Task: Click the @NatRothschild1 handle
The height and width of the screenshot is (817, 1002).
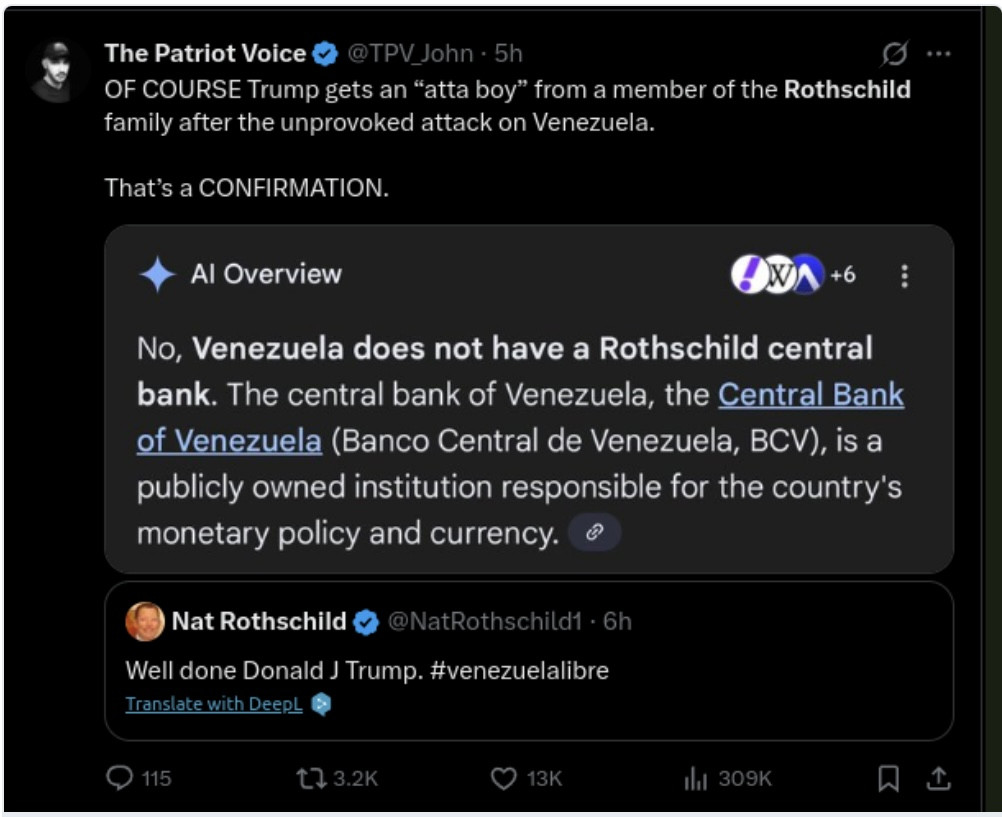Action: point(484,621)
